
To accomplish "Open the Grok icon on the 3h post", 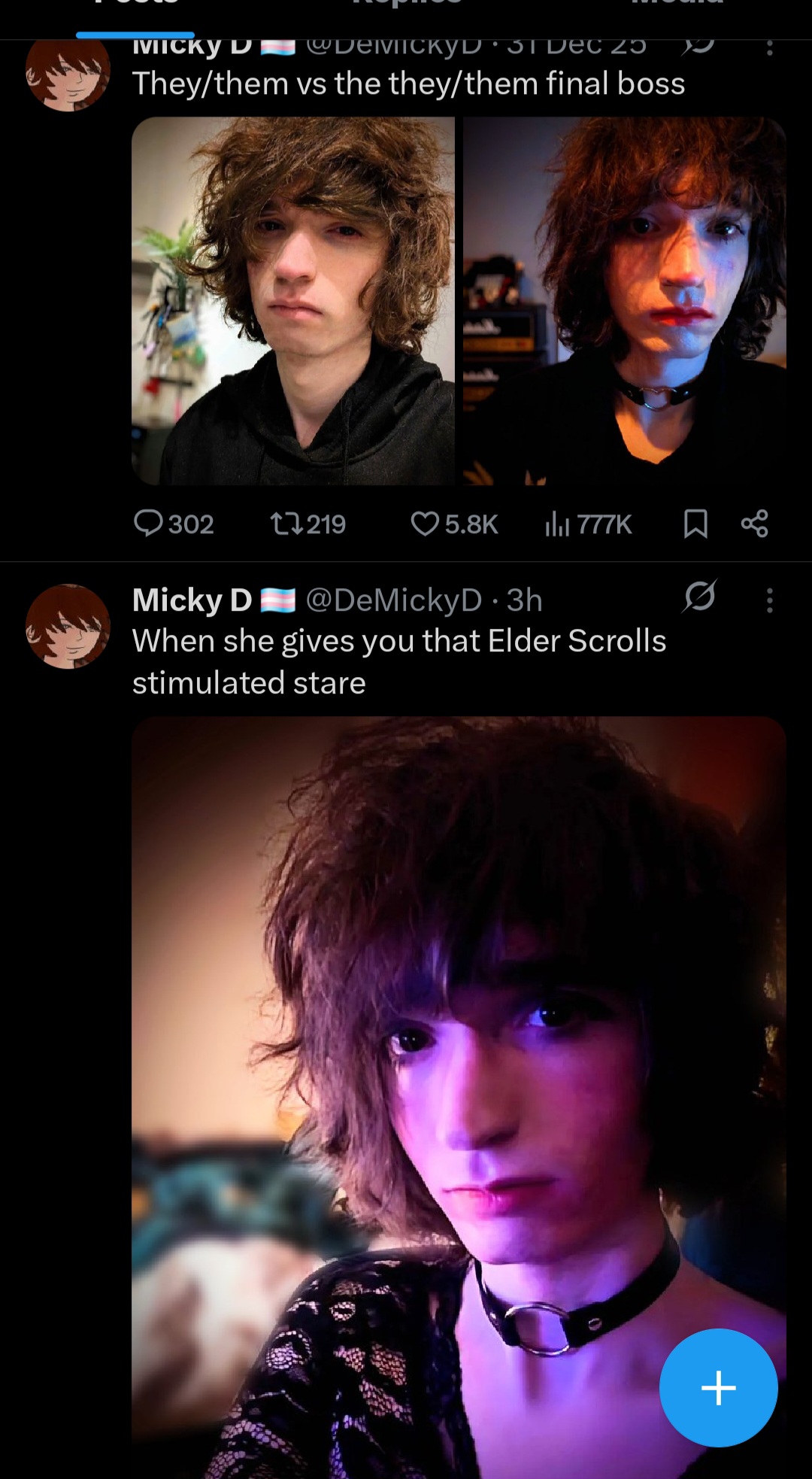I will (700, 597).
